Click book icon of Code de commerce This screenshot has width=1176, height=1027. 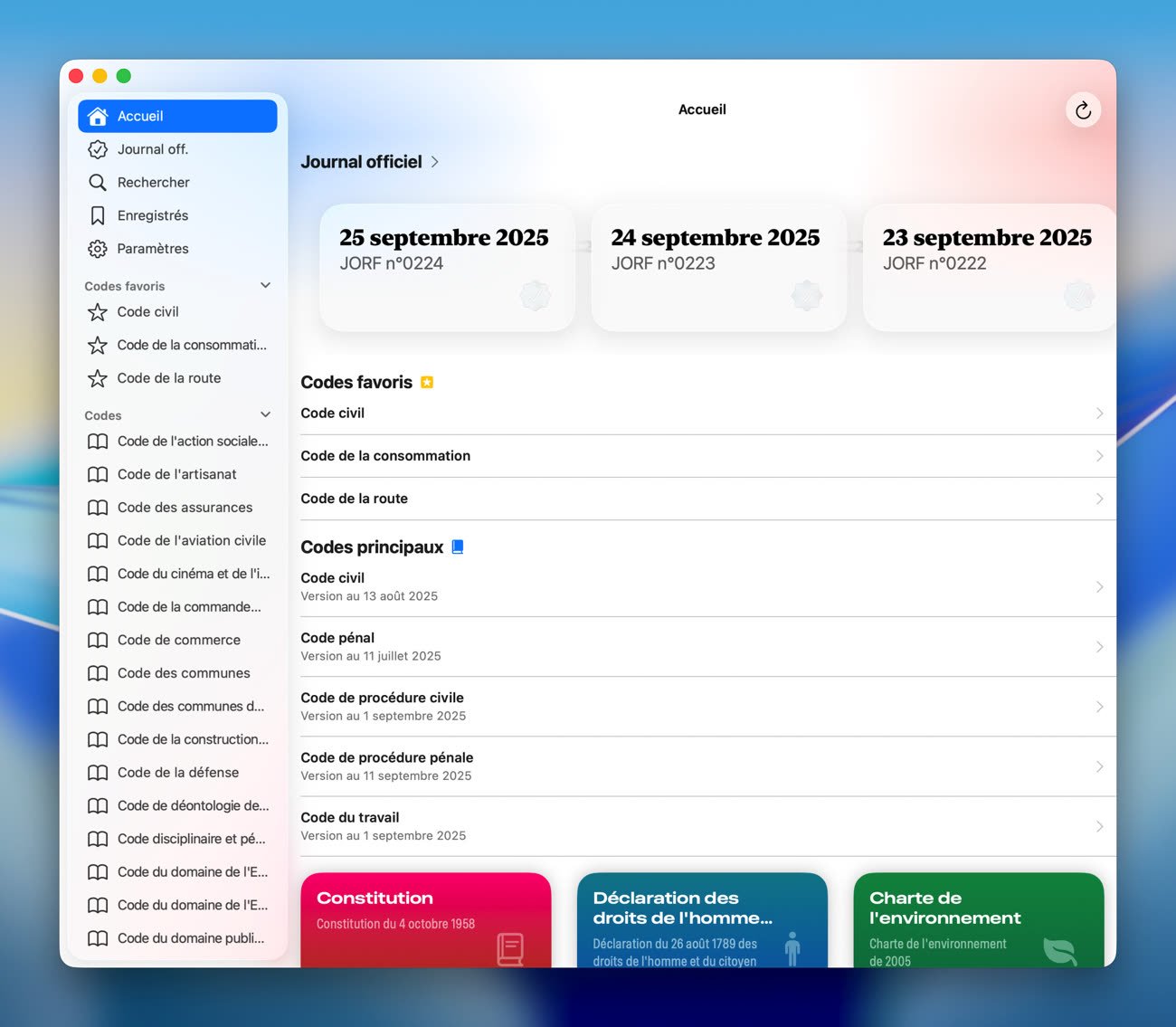[98, 641]
